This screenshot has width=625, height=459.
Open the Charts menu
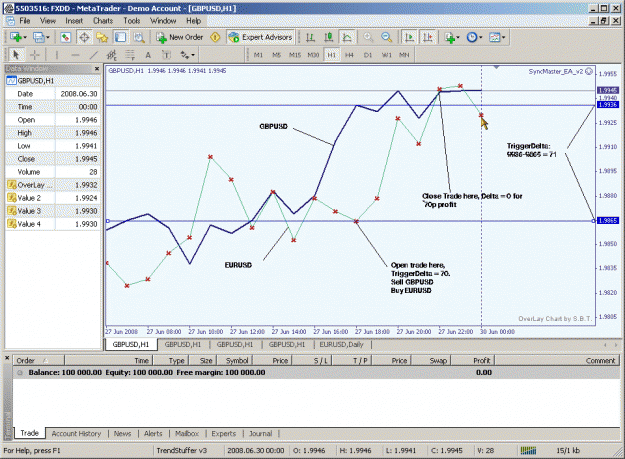[x=103, y=21]
